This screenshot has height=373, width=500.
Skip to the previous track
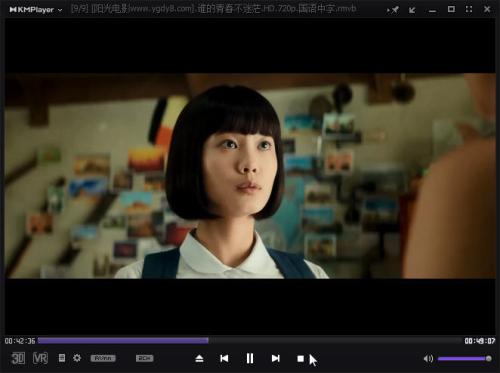(x=224, y=358)
